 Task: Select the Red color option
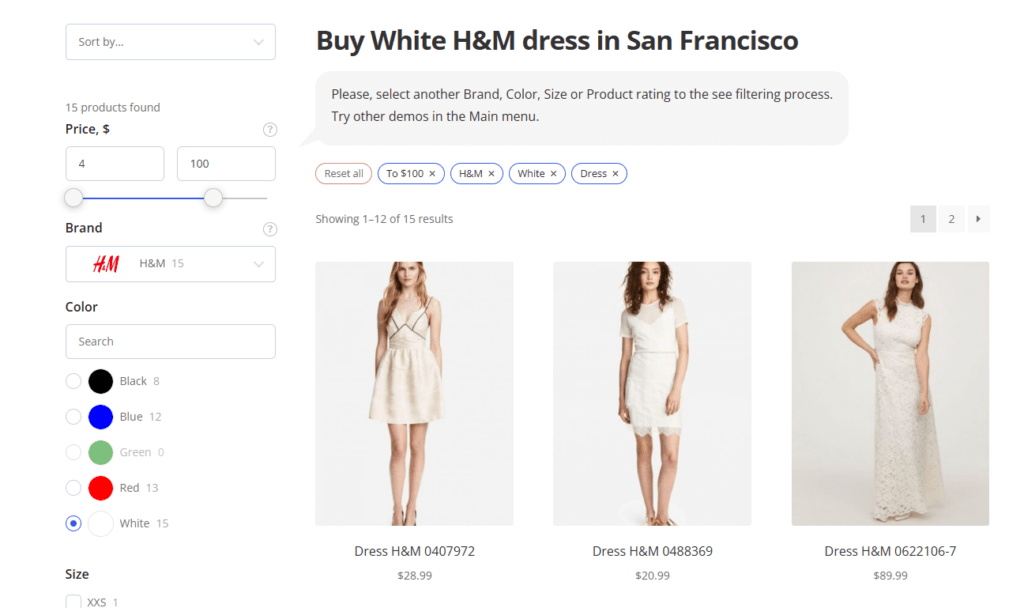[x=73, y=487]
